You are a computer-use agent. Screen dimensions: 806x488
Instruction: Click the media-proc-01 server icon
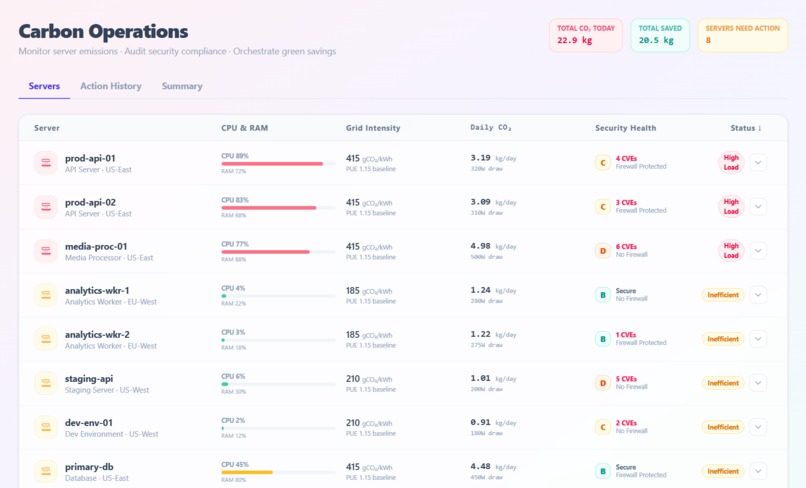[46, 251]
